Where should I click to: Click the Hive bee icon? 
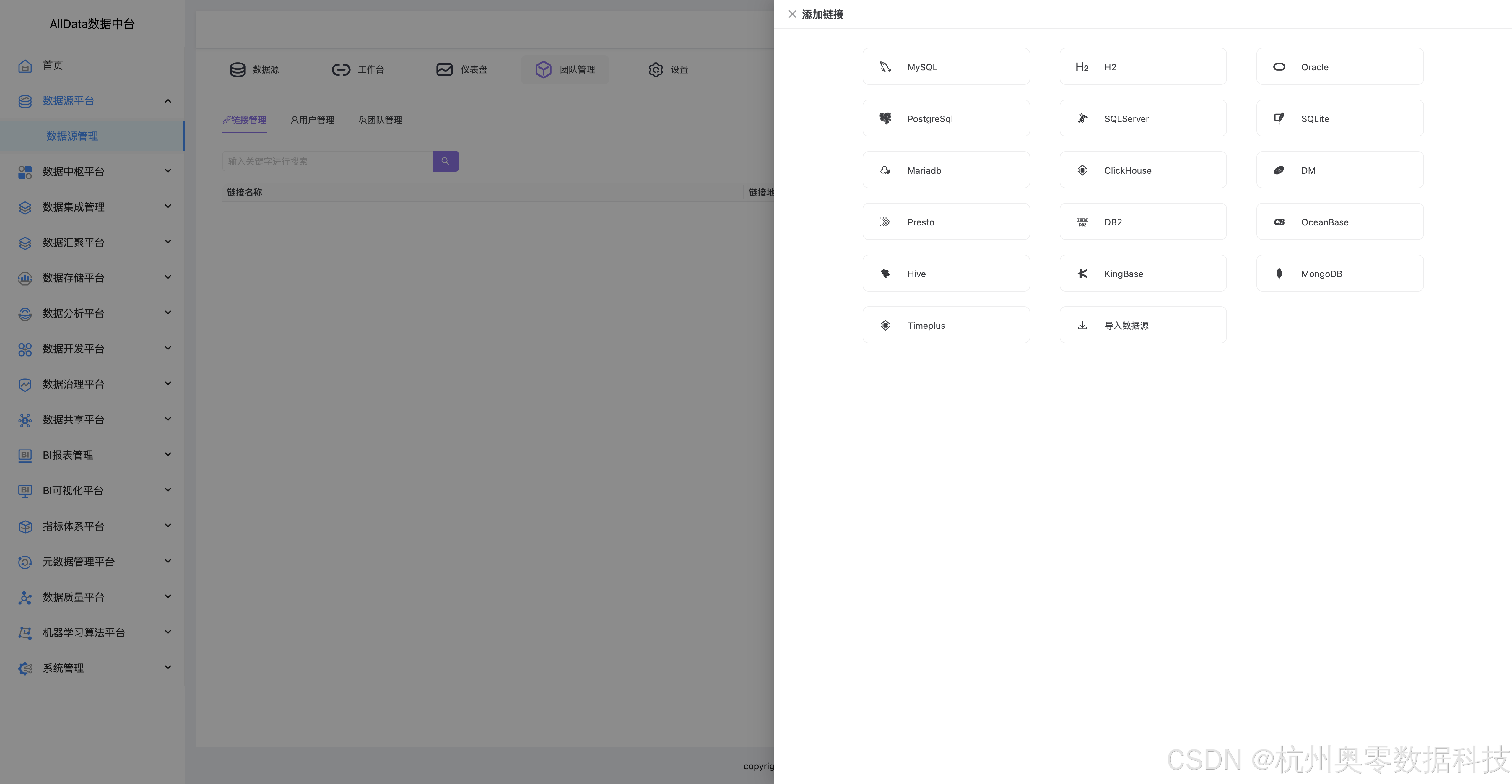click(x=885, y=274)
